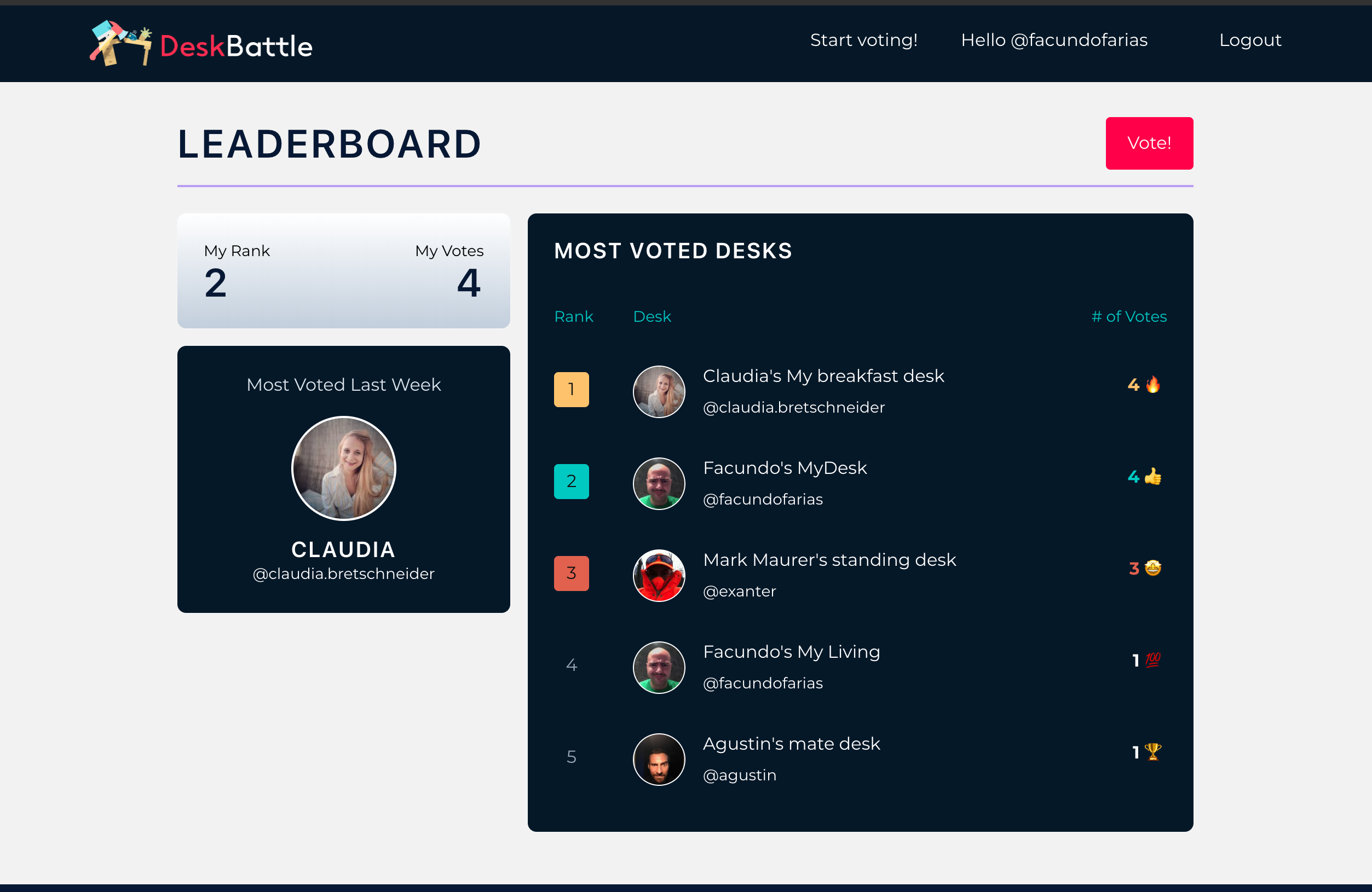Open the Hello @facundofarias profile link
This screenshot has height=892, width=1372.
[1054, 40]
